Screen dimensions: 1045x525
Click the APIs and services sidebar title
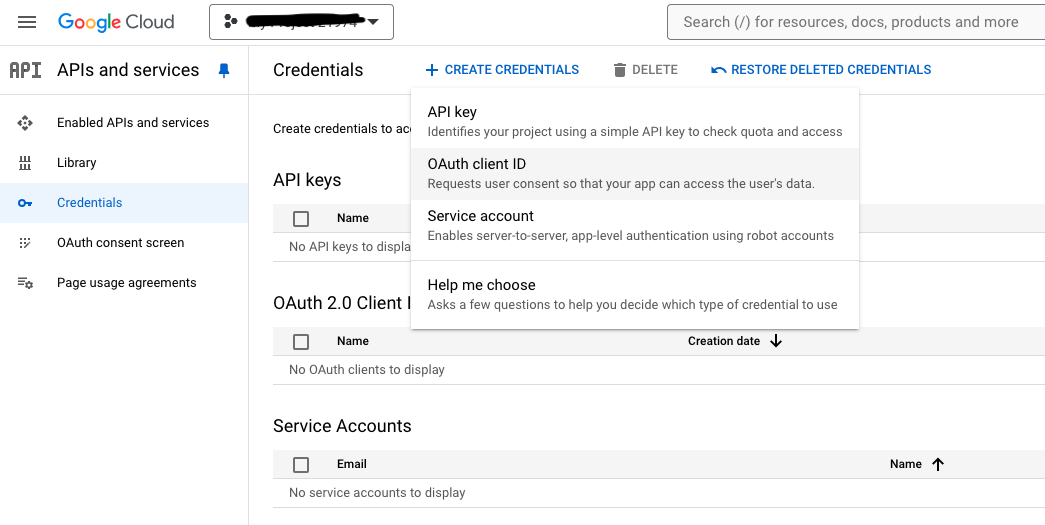click(x=128, y=70)
